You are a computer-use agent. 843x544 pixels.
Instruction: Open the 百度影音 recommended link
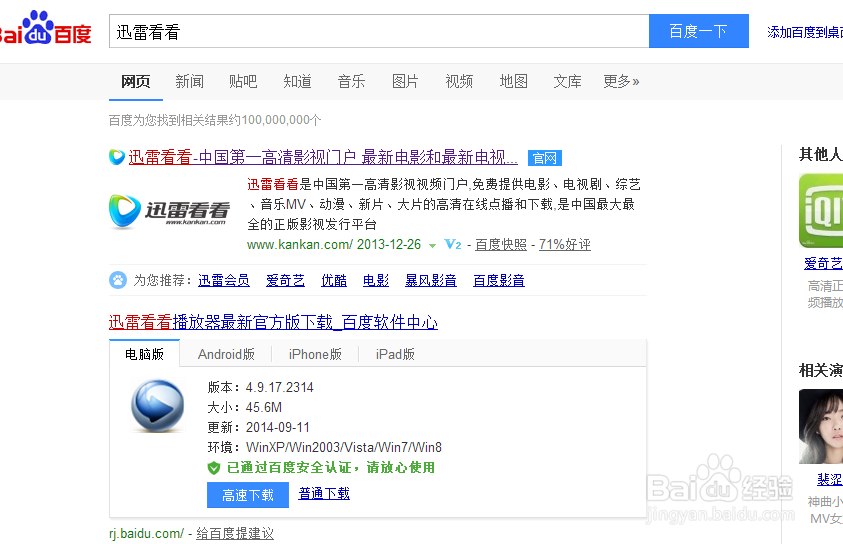click(x=499, y=280)
